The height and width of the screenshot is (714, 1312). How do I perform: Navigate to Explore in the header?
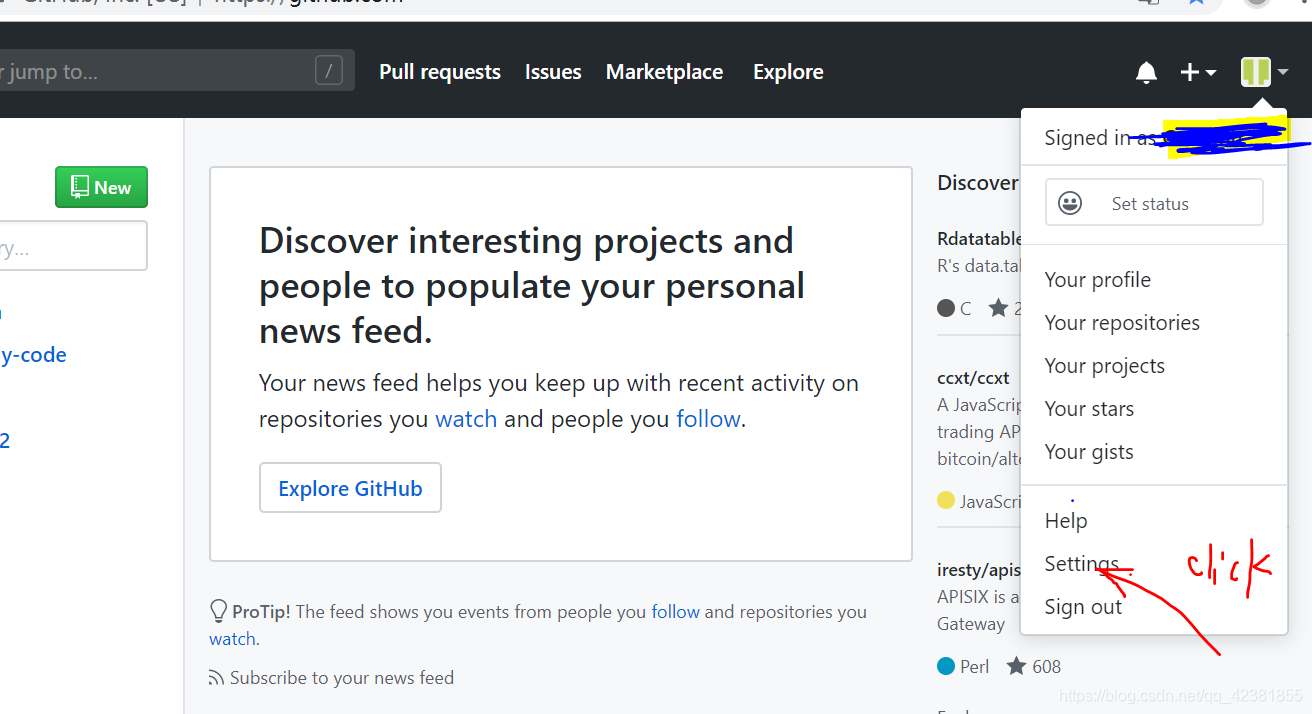[x=788, y=72]
